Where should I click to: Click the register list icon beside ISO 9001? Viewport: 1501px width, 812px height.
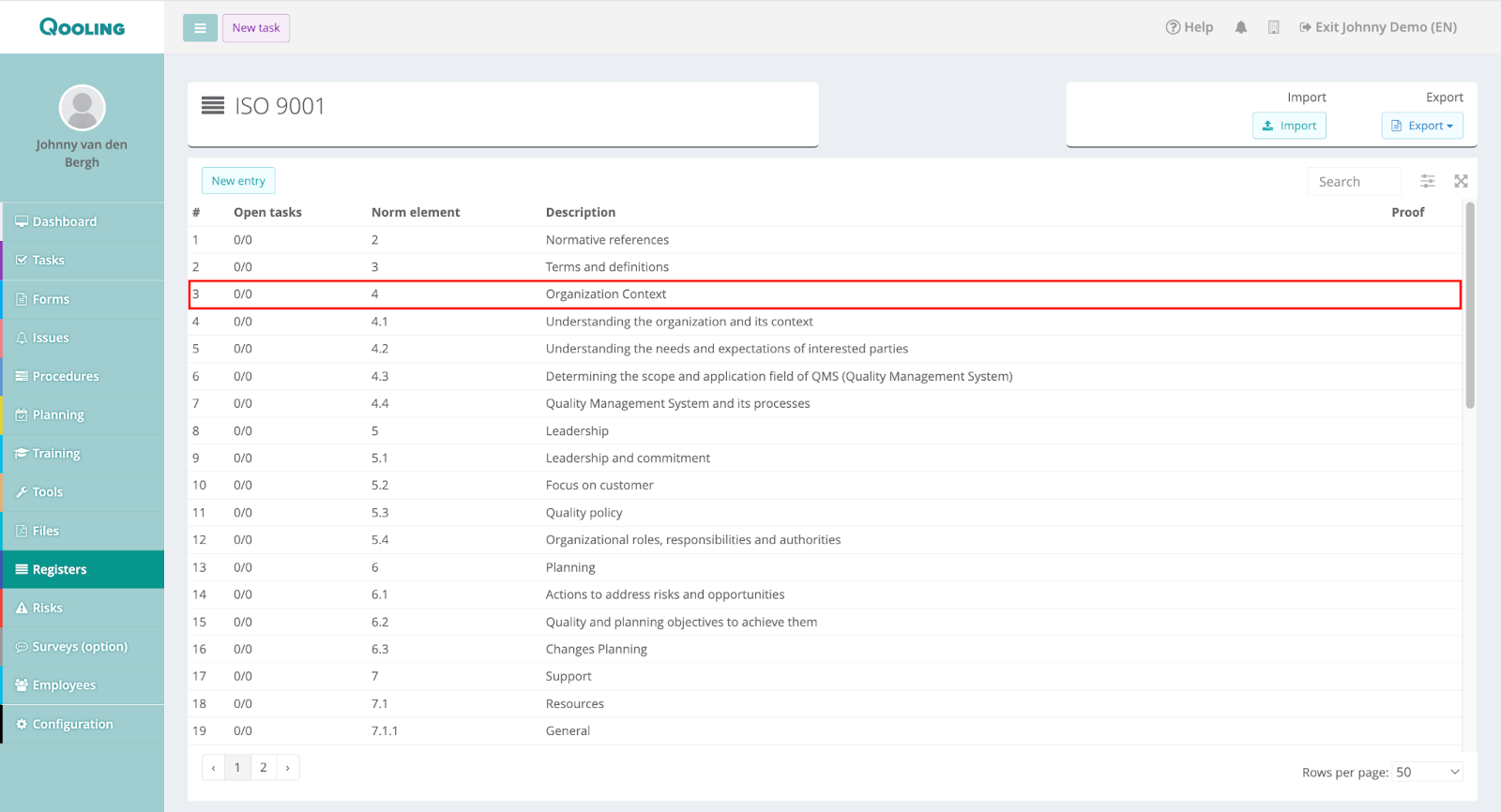pos(213,106)
